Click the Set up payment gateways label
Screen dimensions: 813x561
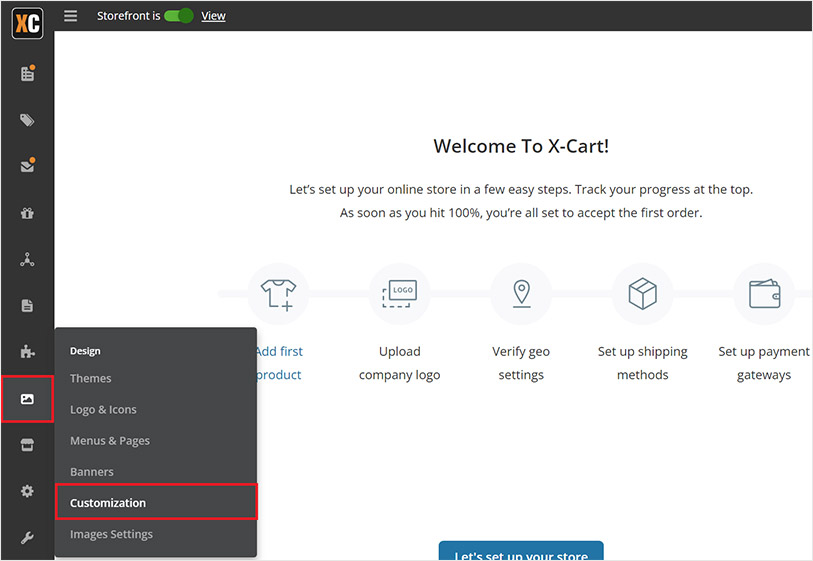[764, 363]
